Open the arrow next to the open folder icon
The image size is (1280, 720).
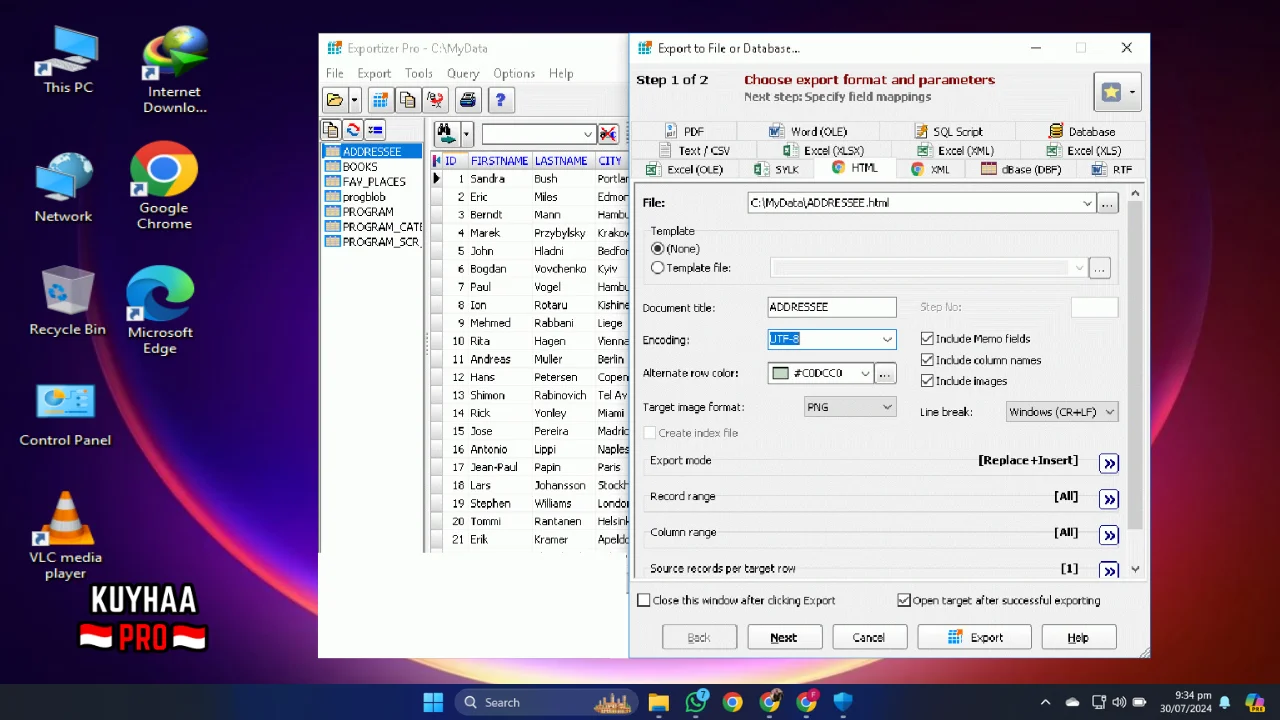pos(354,100)
